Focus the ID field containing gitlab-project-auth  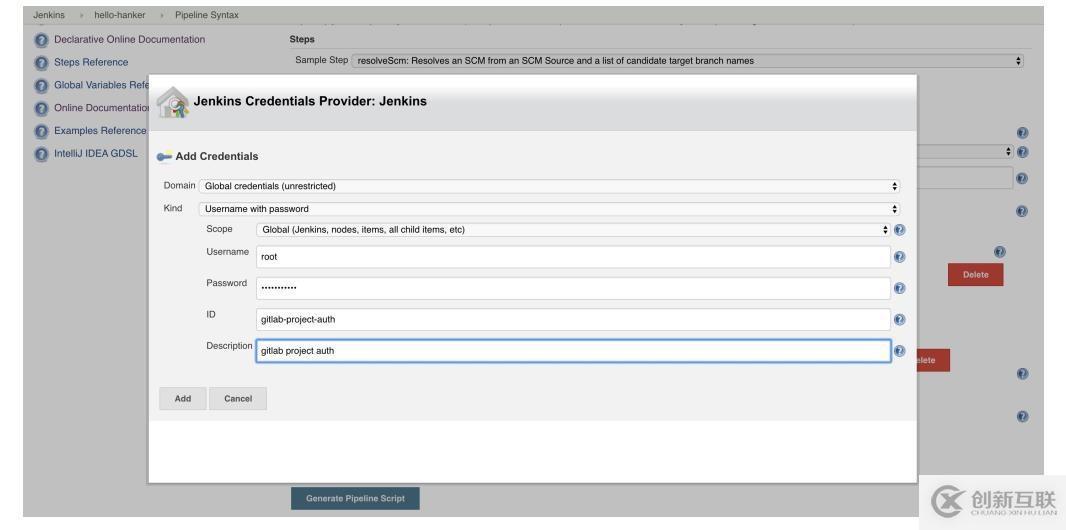[573, 319]
